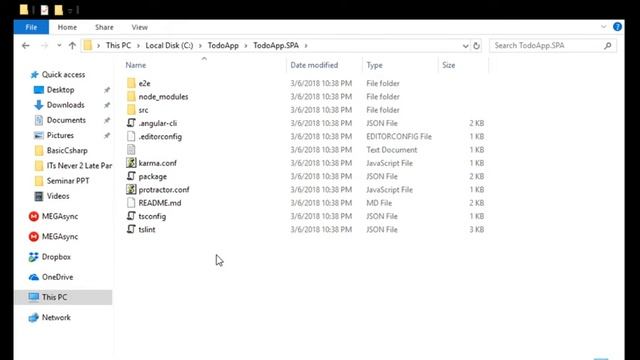Click the README.md file icon
Image resolution: width=640 pixels, height=360 pixels.
coord(131,203)
